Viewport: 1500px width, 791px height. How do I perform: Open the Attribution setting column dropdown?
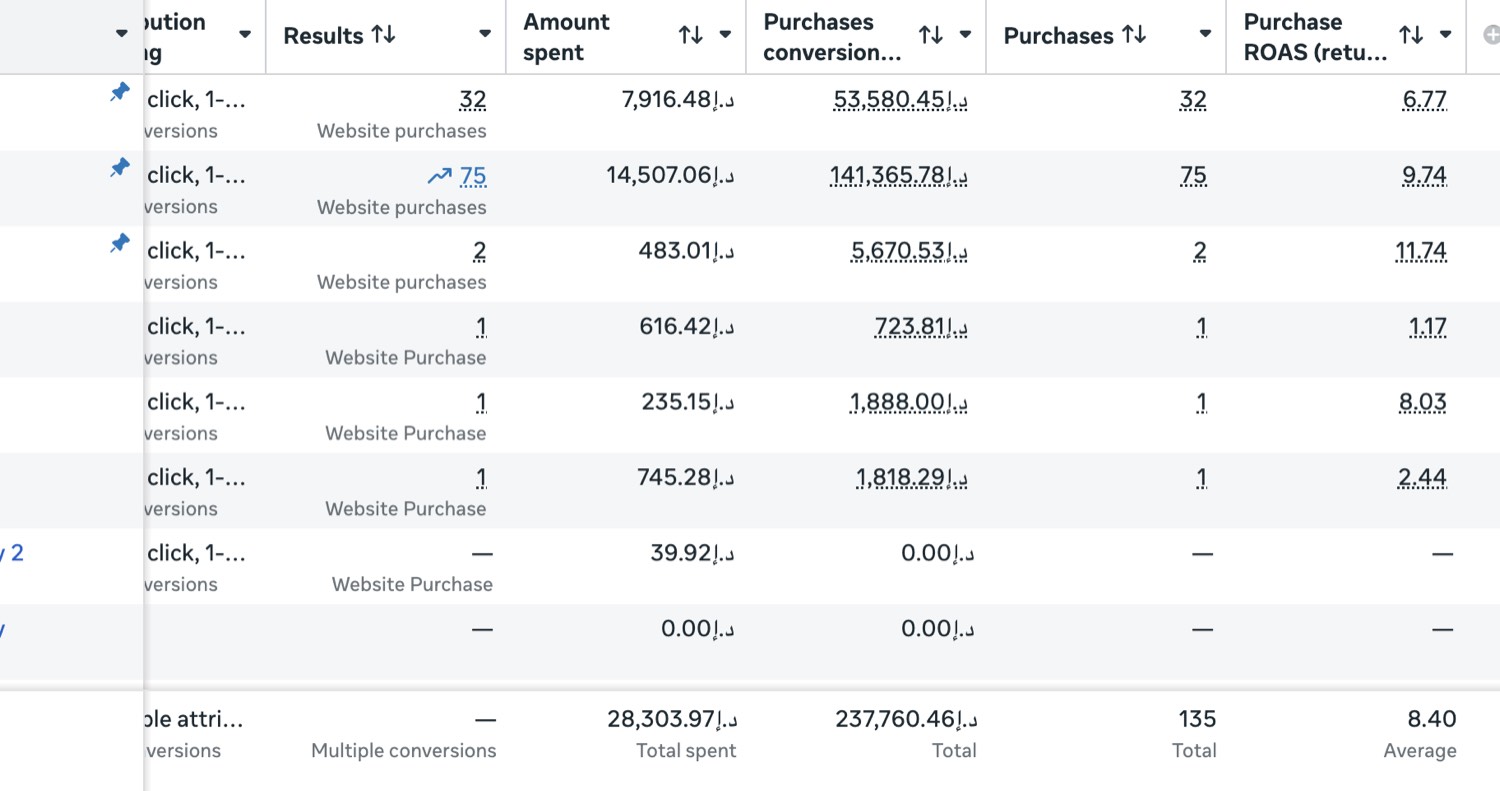[x=245, y=35]
